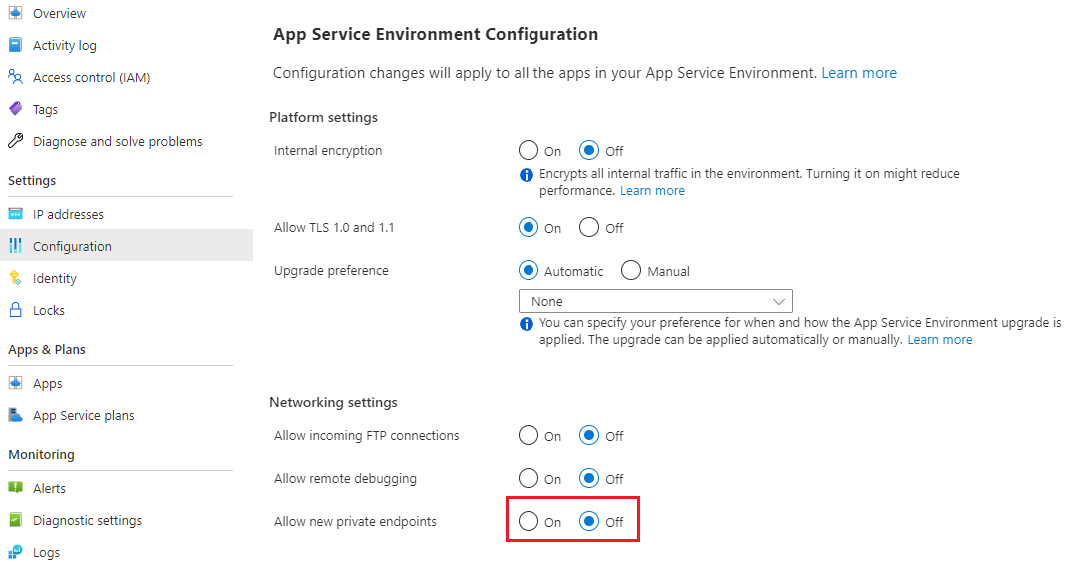Screen dimensions: 1065x567
Task: Go to Diagnostic settings in sidebar
Action: pyautogui.click(x=87, y=520)
